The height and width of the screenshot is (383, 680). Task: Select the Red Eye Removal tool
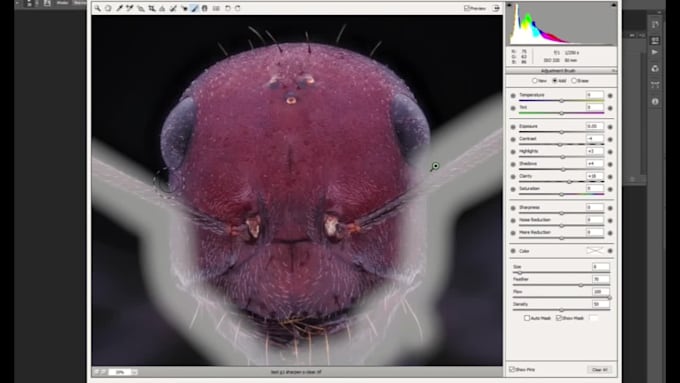[x=184, y=8]
